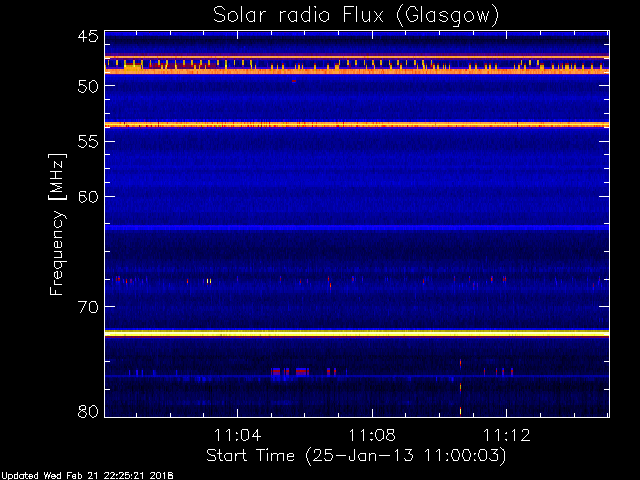Screen dimensions: 640x480
Task: Click the 'Frequency [MHz]' axis title
Action: [57, 224]
